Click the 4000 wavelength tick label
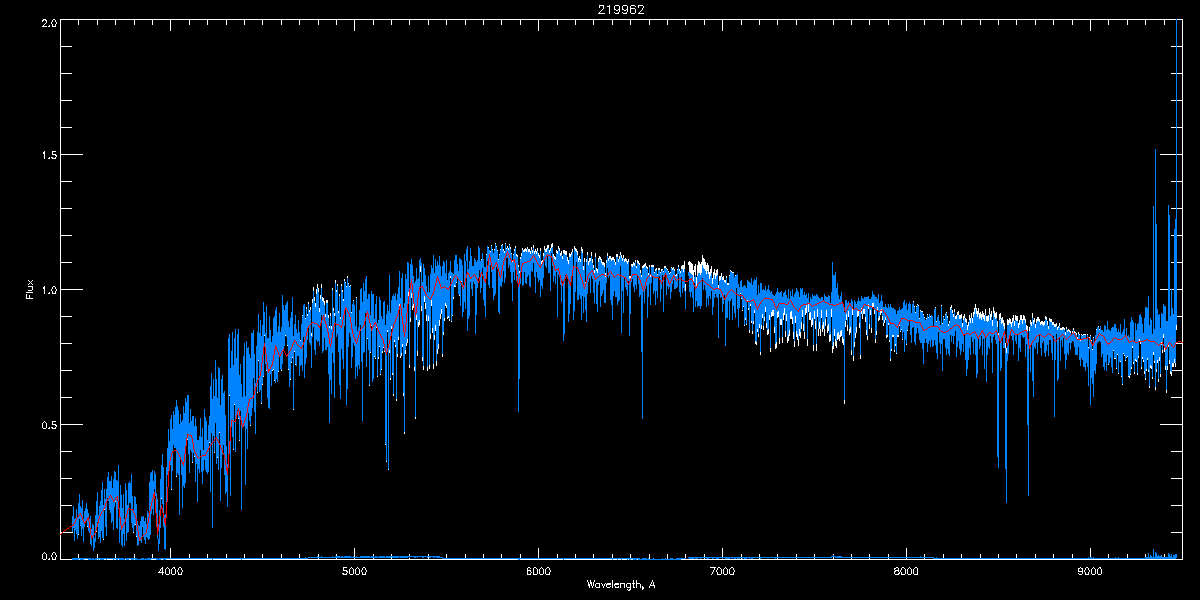The image size is (1200, 600). (x=170, y=572)
